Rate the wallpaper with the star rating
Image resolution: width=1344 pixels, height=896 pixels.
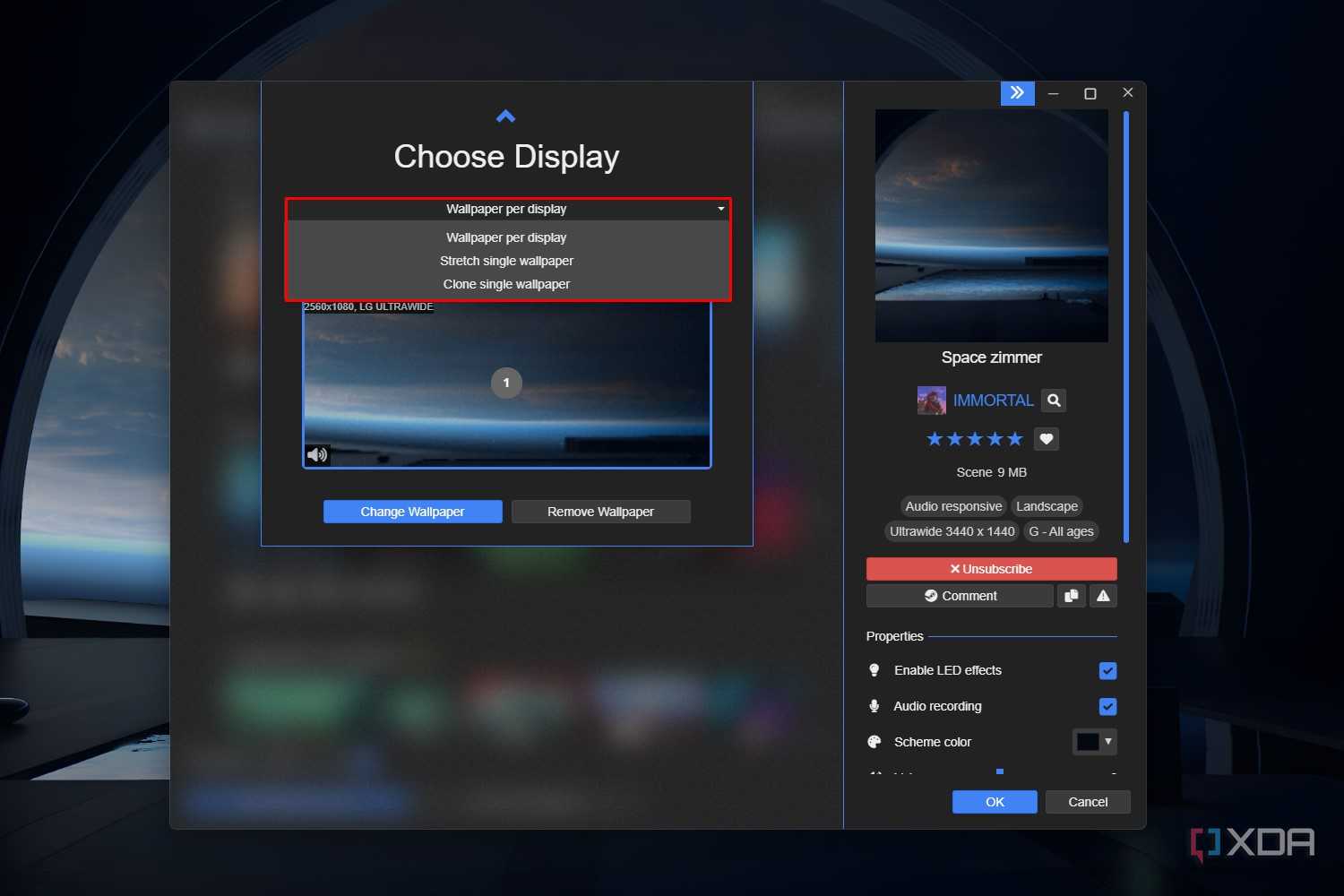click(974, 439)
